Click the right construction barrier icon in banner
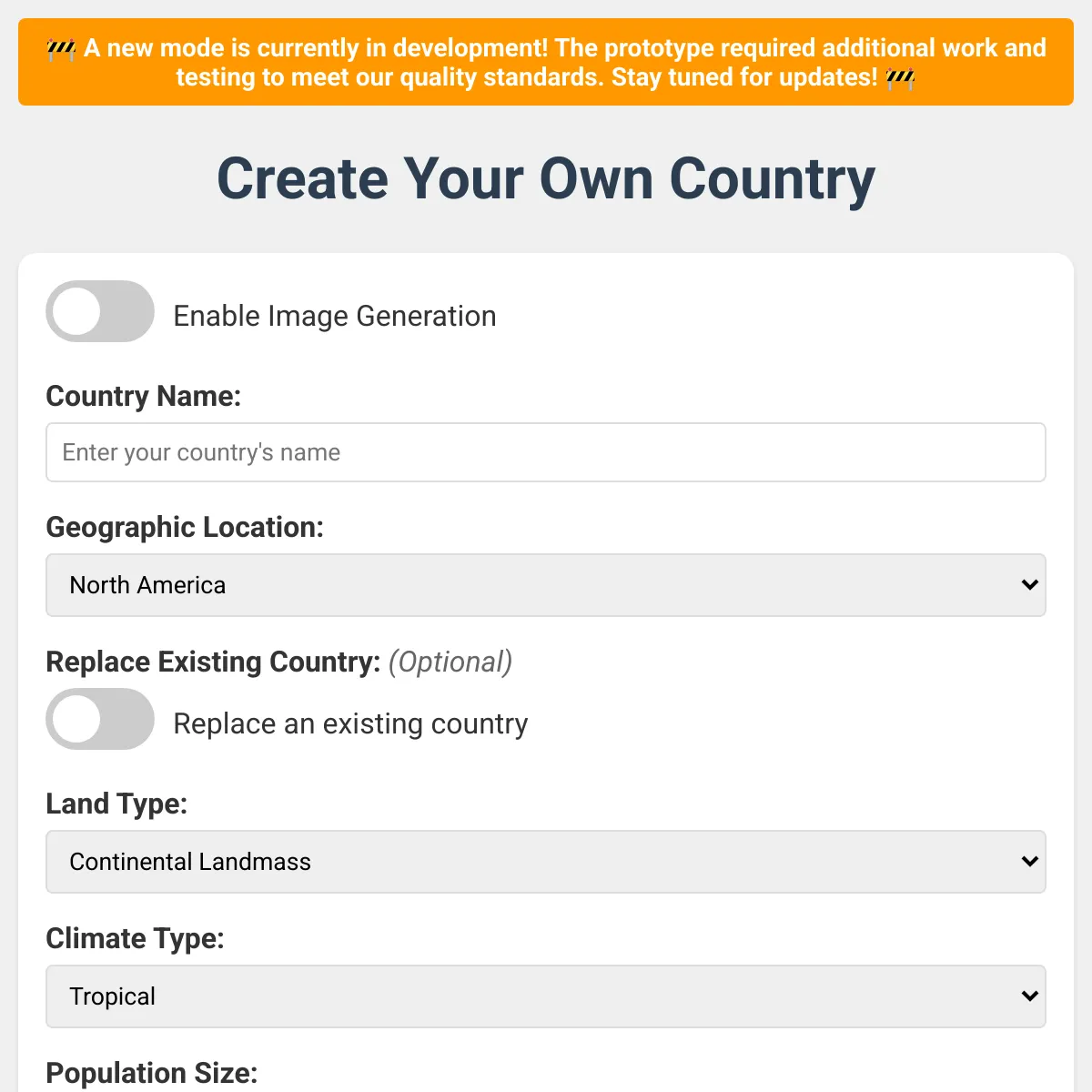 [x=902, y=78]
